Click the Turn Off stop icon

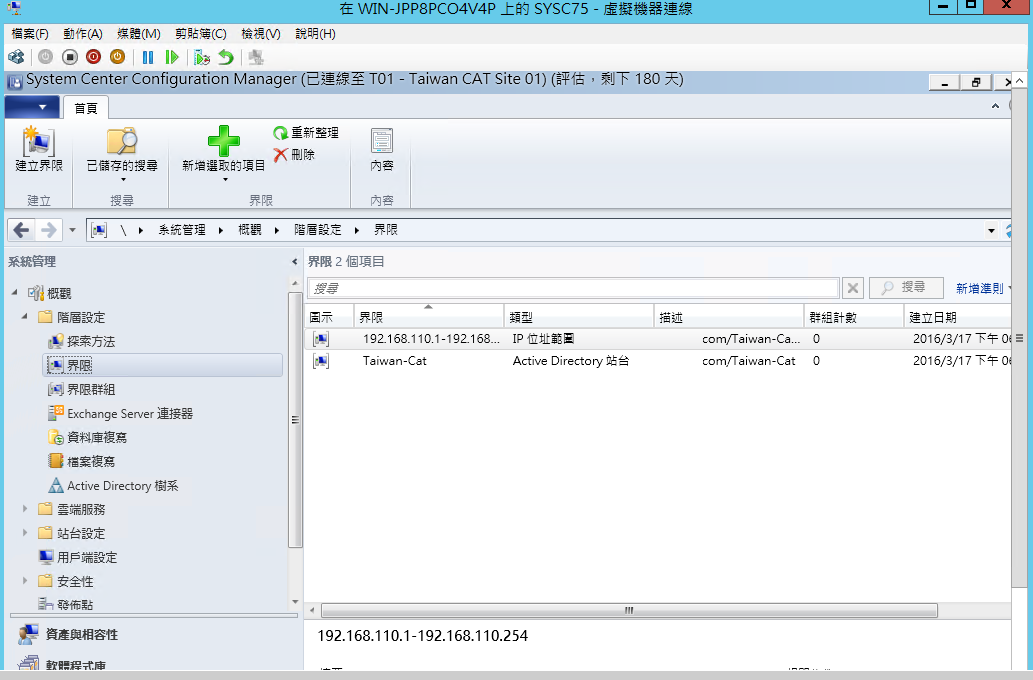(x=70, y=57)
